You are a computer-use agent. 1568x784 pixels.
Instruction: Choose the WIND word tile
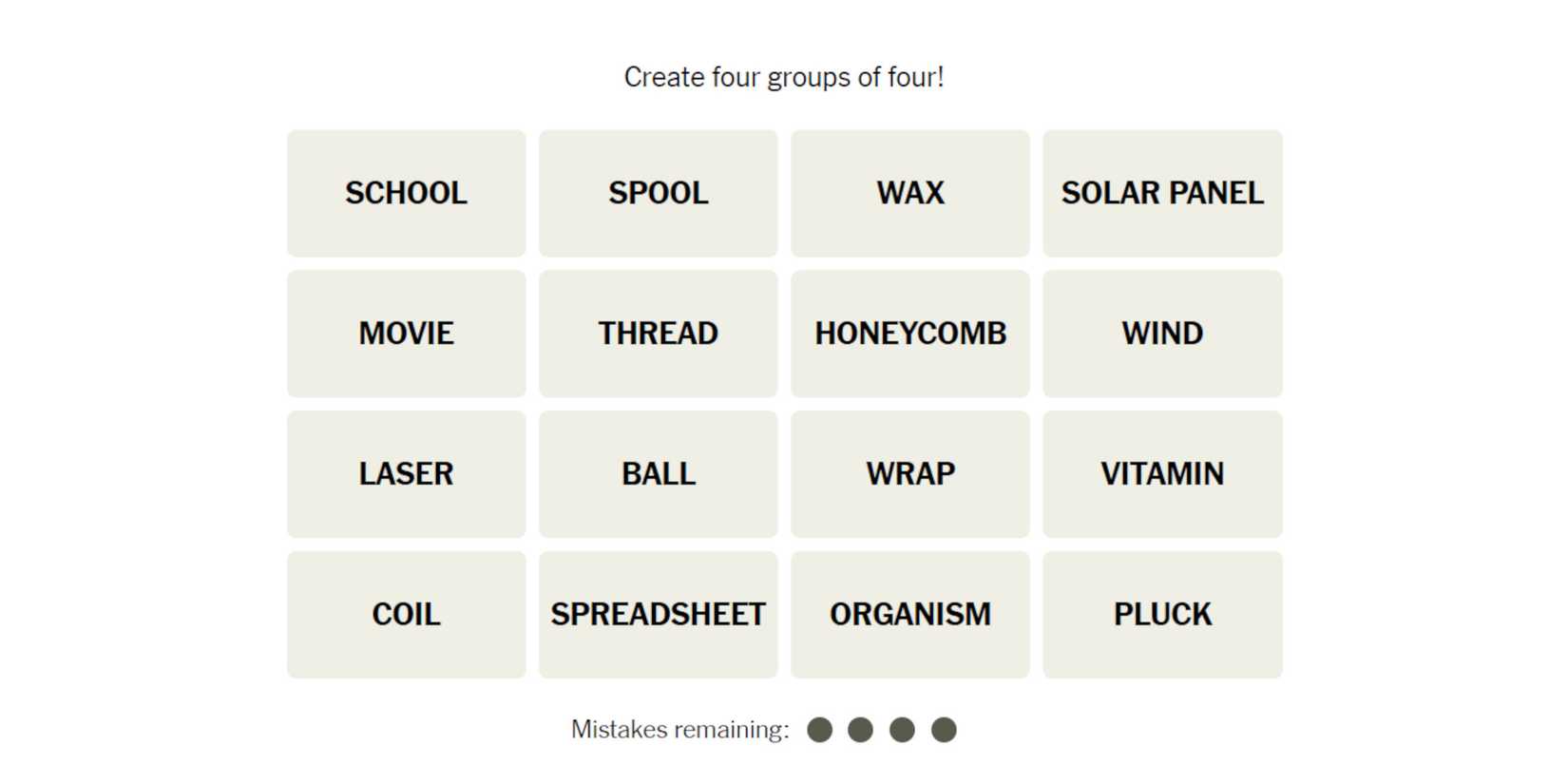(1161, 334)
